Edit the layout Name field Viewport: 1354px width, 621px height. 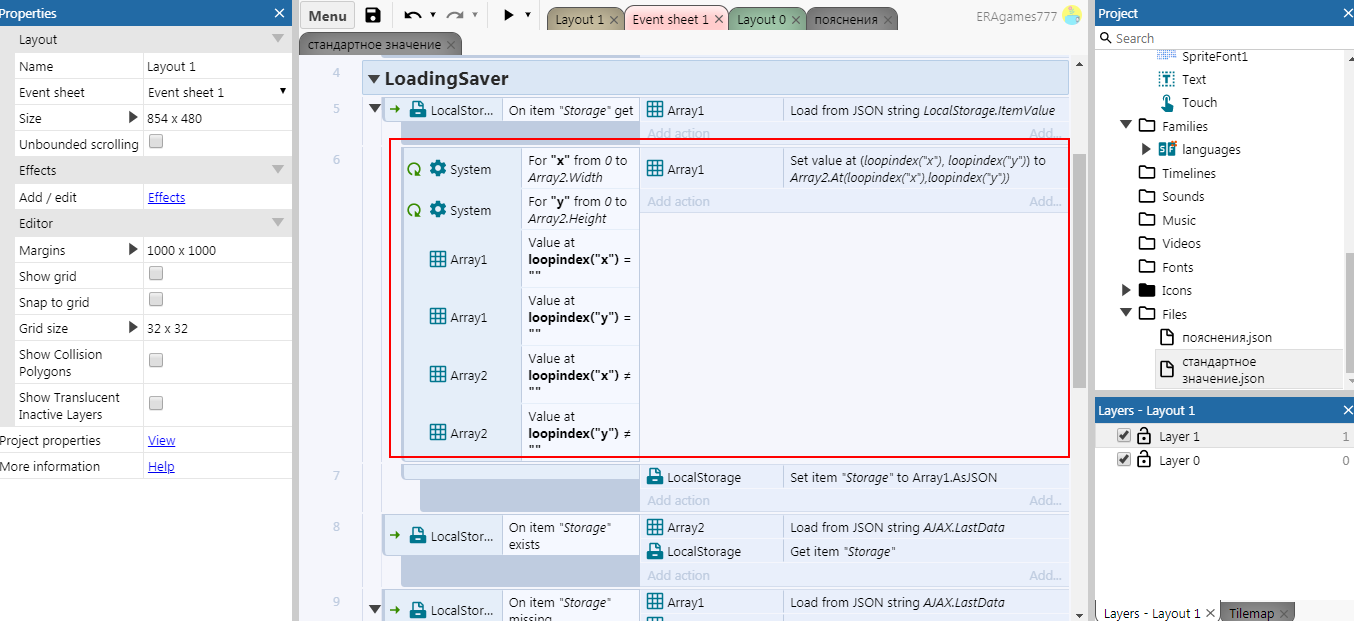pos(218,66)
